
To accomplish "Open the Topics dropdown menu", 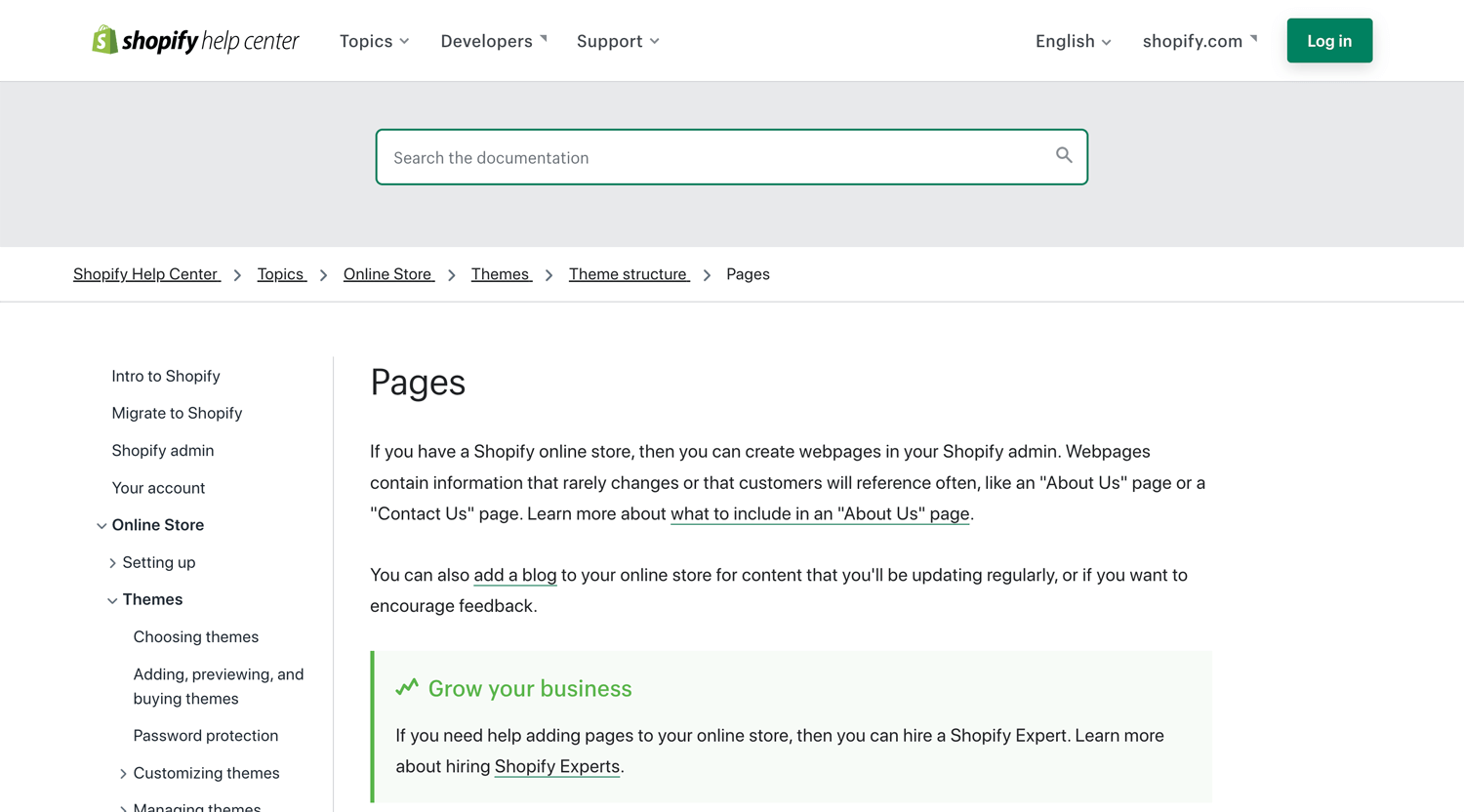I will pos(374,41).
